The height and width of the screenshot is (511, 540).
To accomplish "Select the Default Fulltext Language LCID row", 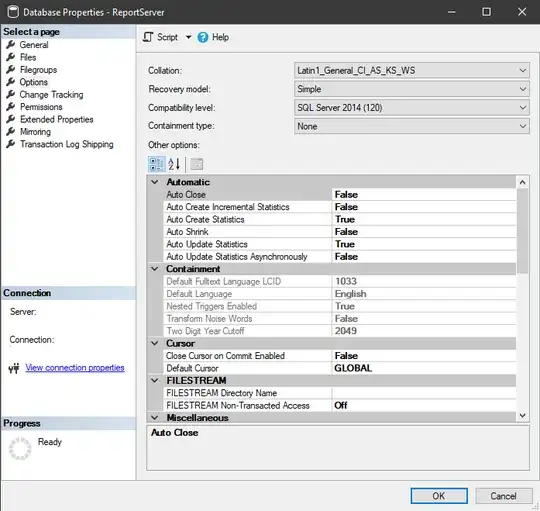I will tap(340, 281).
